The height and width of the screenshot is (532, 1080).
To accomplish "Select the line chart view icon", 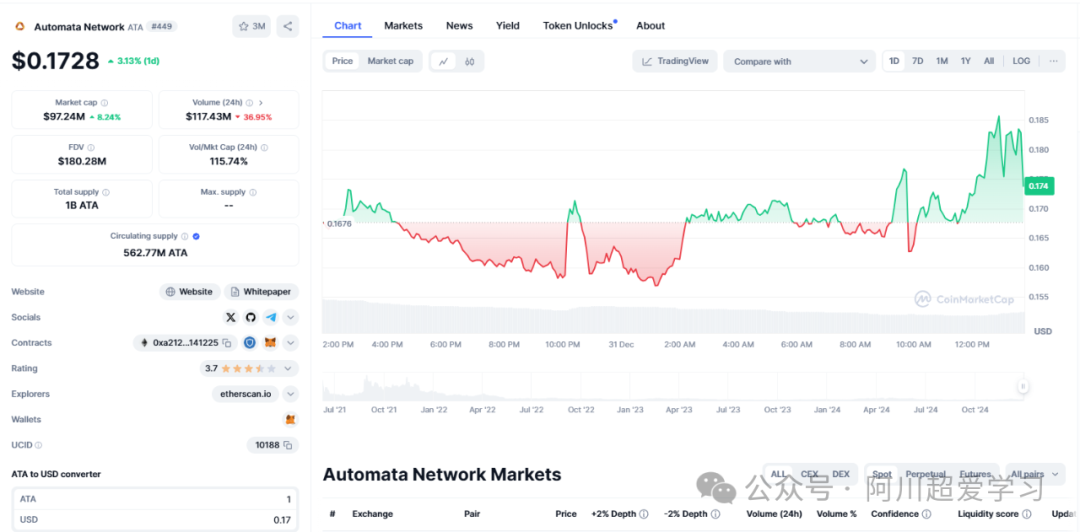I will click(x=443, y=61).
